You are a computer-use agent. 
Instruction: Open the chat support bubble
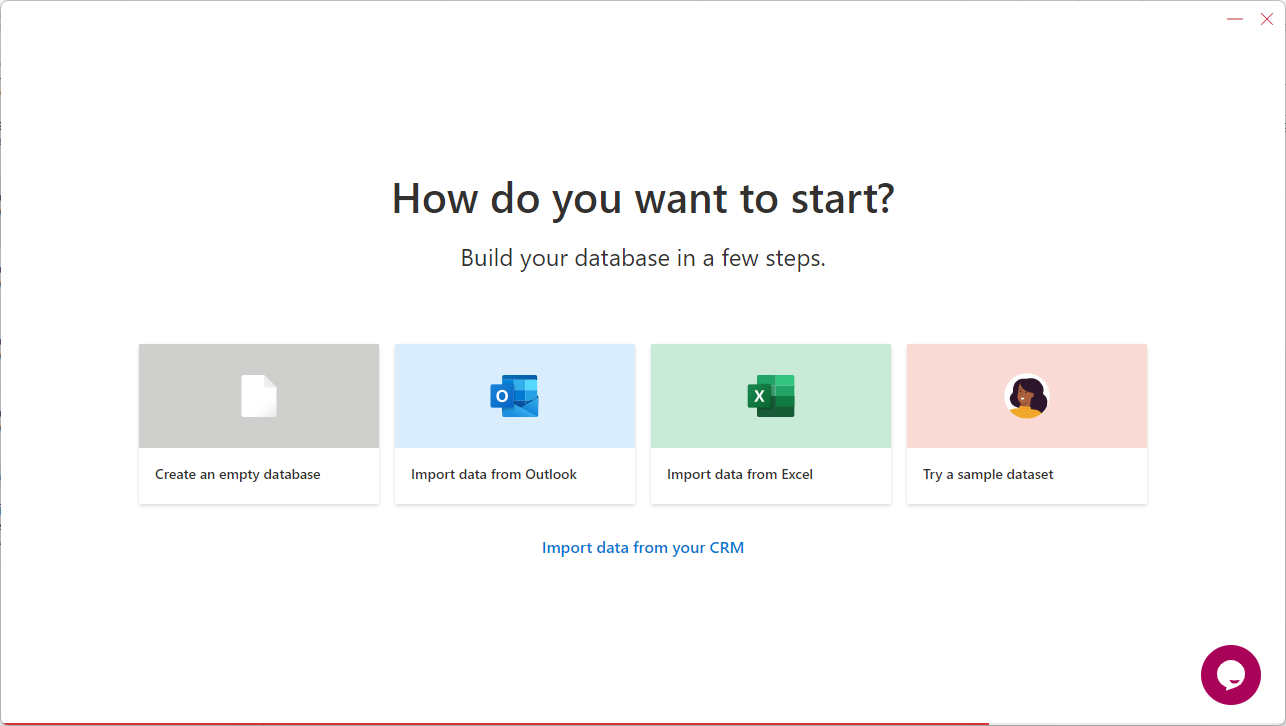(x=1231, y=675)
